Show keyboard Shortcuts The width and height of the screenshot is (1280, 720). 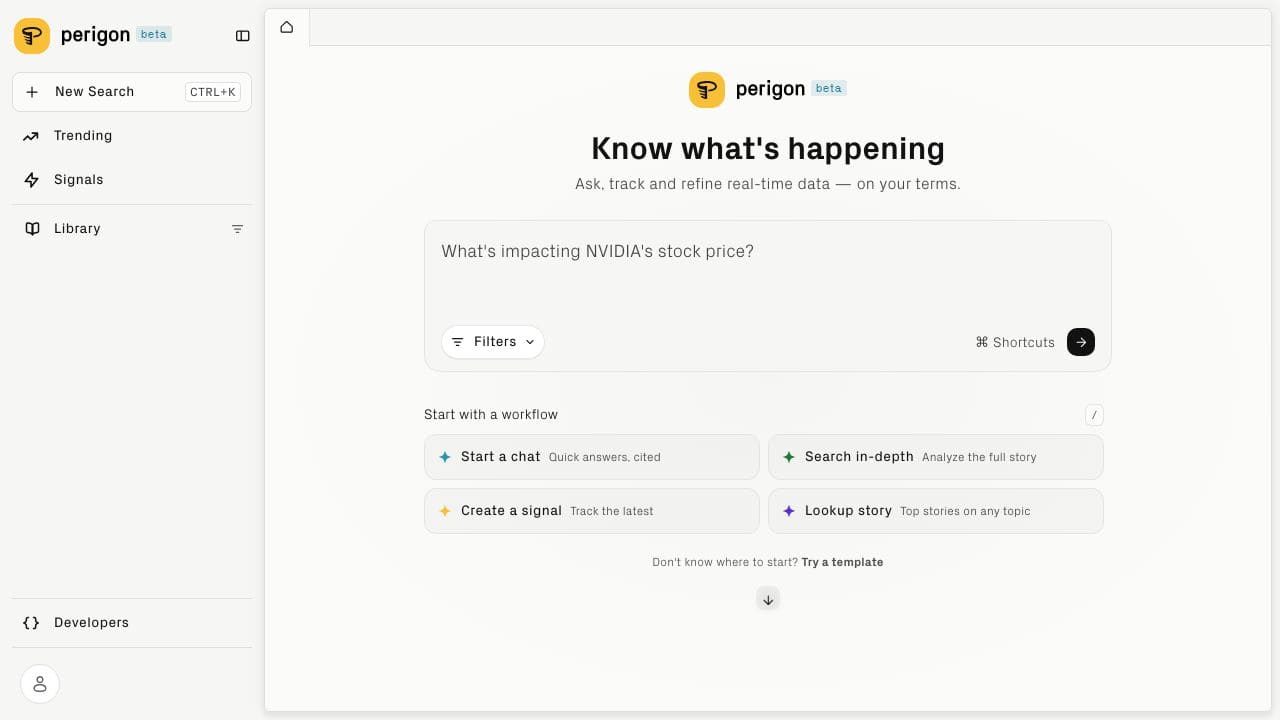[1014, 342]
